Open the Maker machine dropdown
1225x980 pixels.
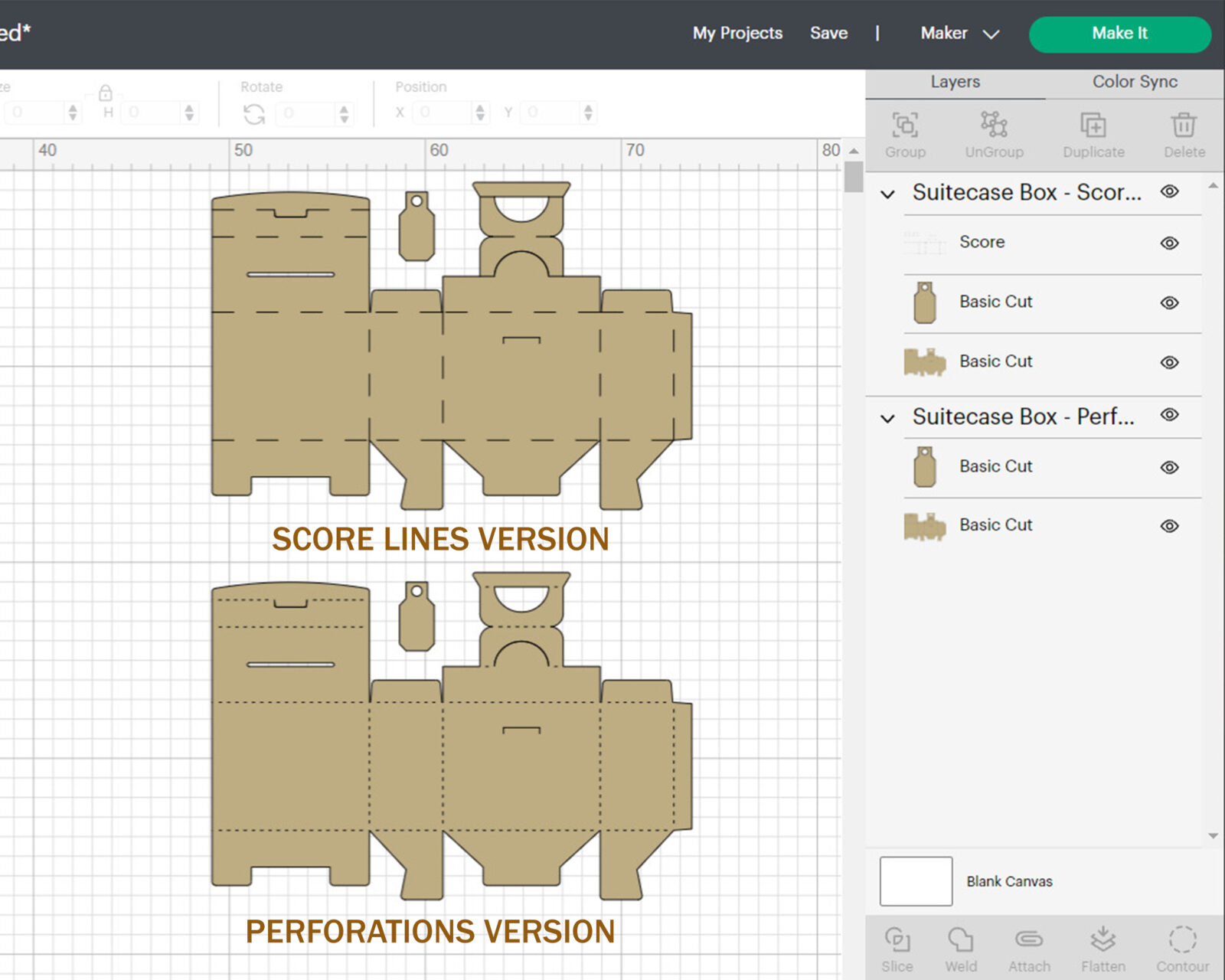(960, 34)
